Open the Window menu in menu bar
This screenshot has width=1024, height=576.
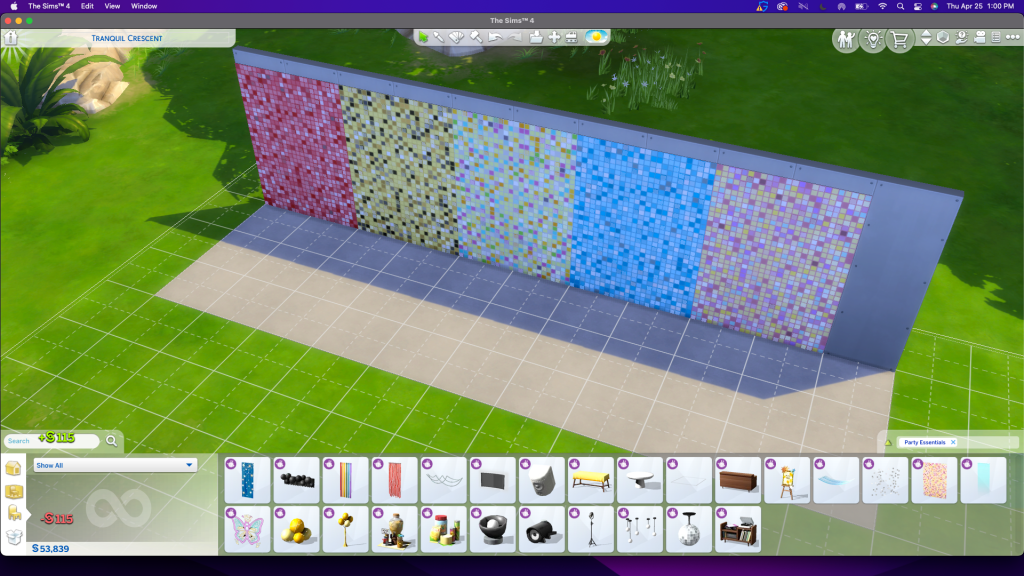point(144,6)
